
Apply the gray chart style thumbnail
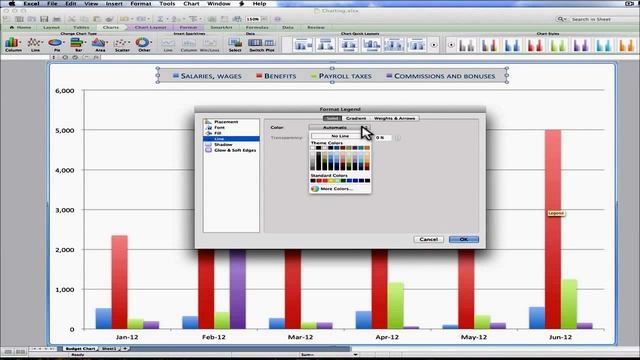coord(467,45)
